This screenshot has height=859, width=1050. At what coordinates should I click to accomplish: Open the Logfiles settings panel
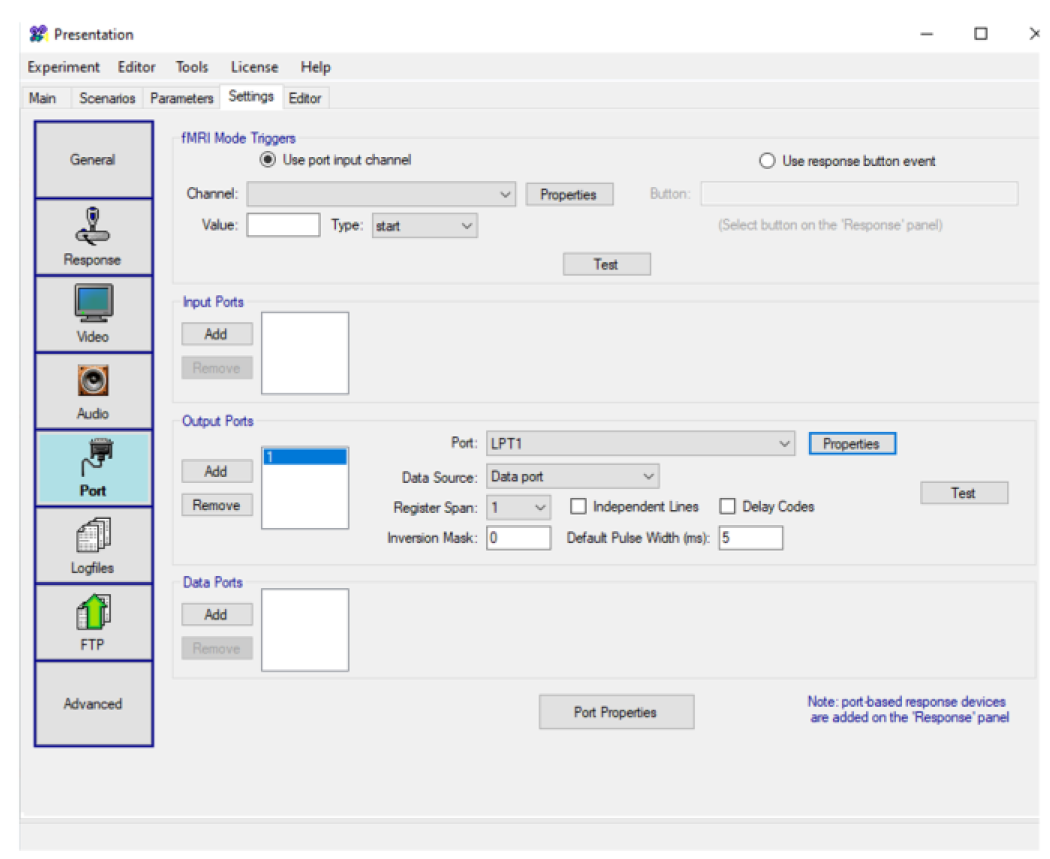pos(93,545)
